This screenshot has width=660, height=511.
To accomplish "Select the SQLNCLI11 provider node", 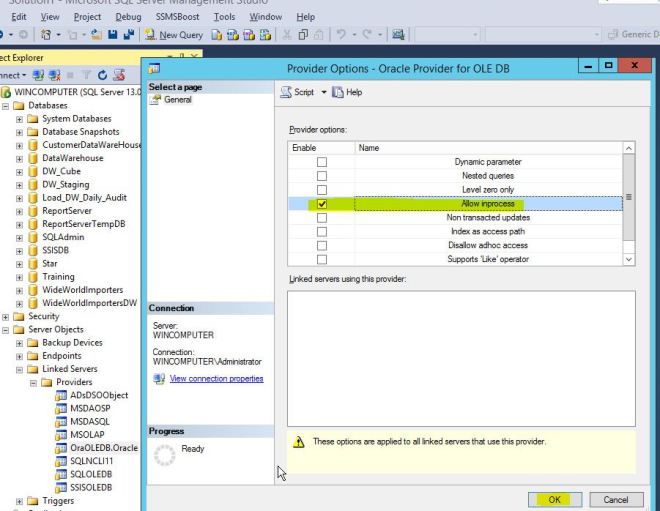I will coord(90,460).
